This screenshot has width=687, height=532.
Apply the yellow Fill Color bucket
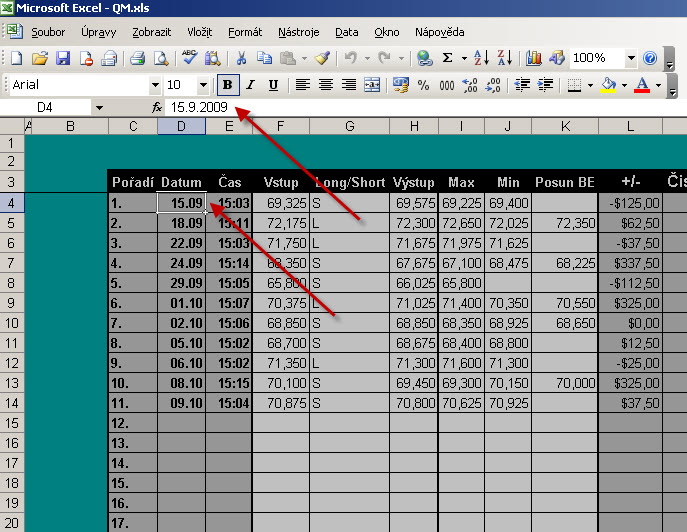coord(609,85)
